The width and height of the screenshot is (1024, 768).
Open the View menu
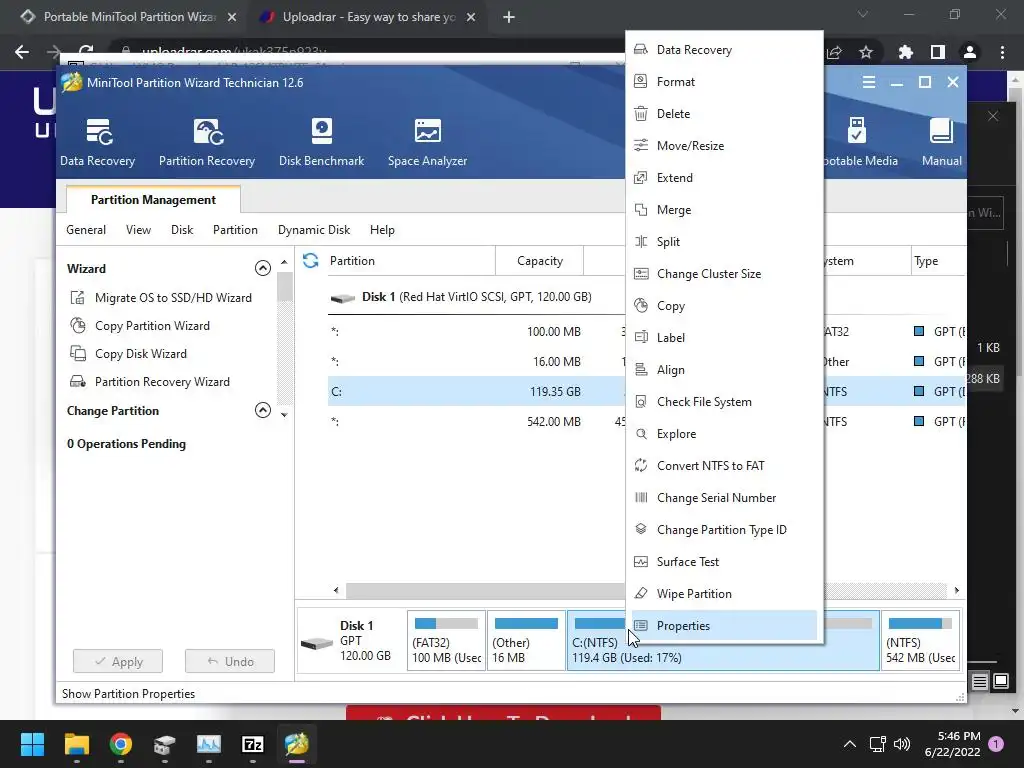(138, 230)
